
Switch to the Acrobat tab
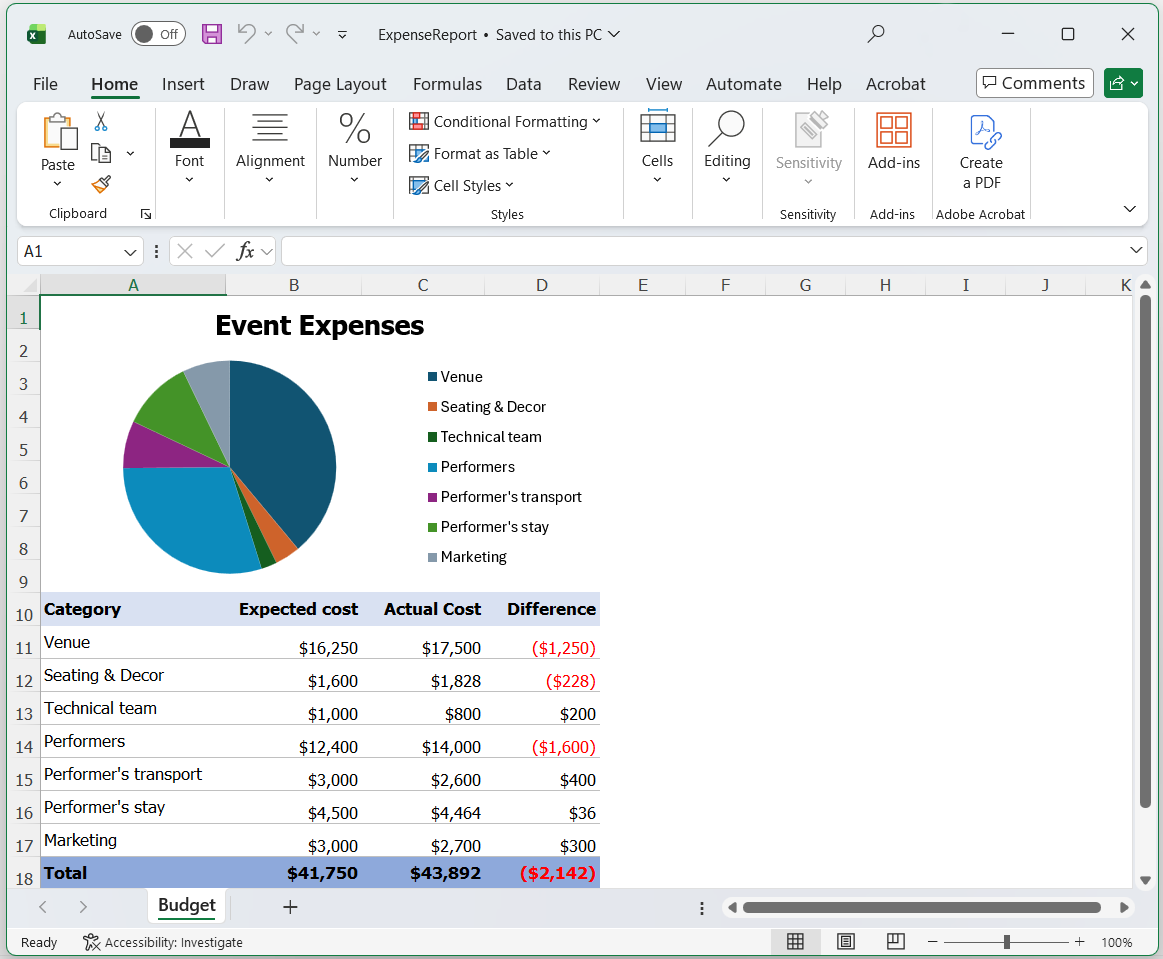(895, 84)
